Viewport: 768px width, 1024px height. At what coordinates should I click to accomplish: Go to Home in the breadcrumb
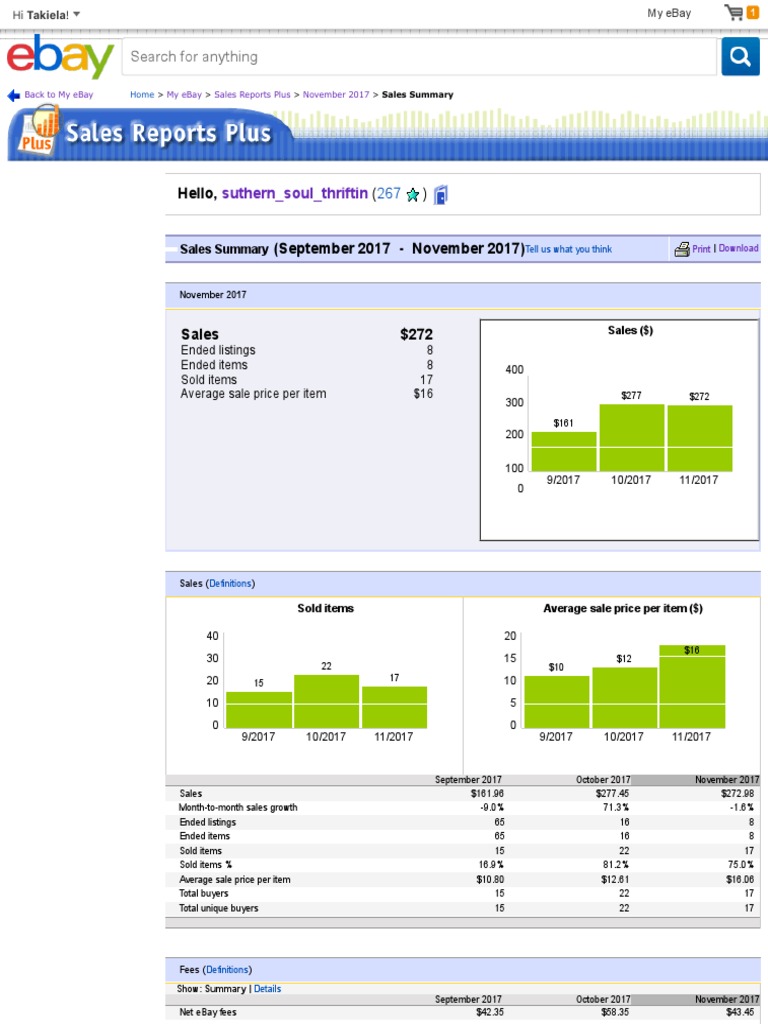coord(142,95)
